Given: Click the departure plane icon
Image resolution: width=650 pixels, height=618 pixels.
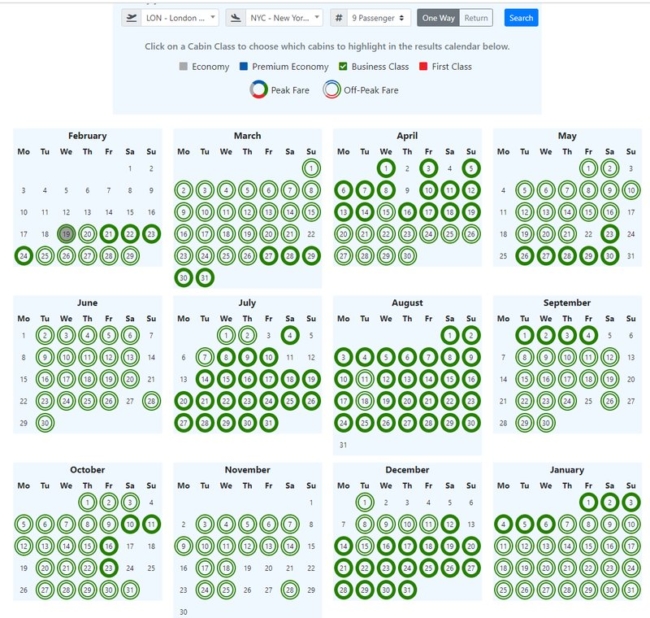Looking at the screenshot, I should tap(131, 18).
